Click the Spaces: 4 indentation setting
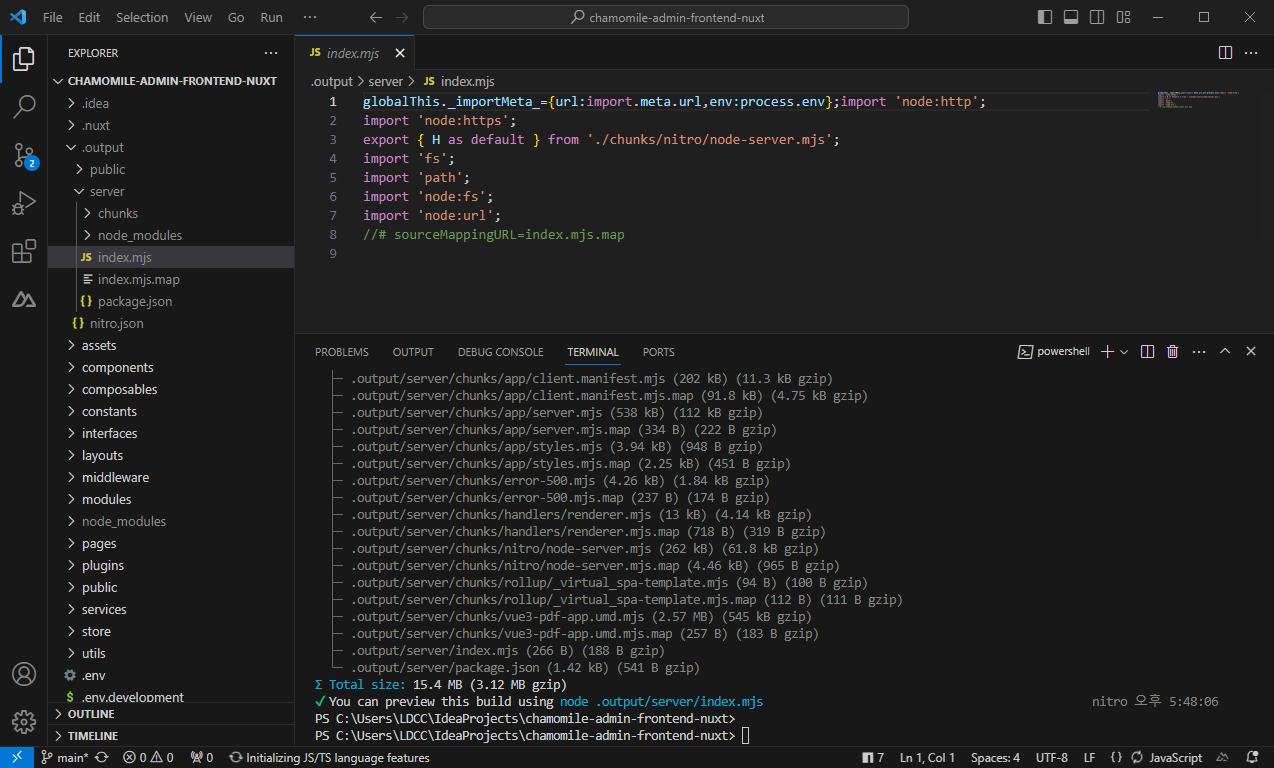Viewport: 1274px width, 768px height. click(995, 758)
